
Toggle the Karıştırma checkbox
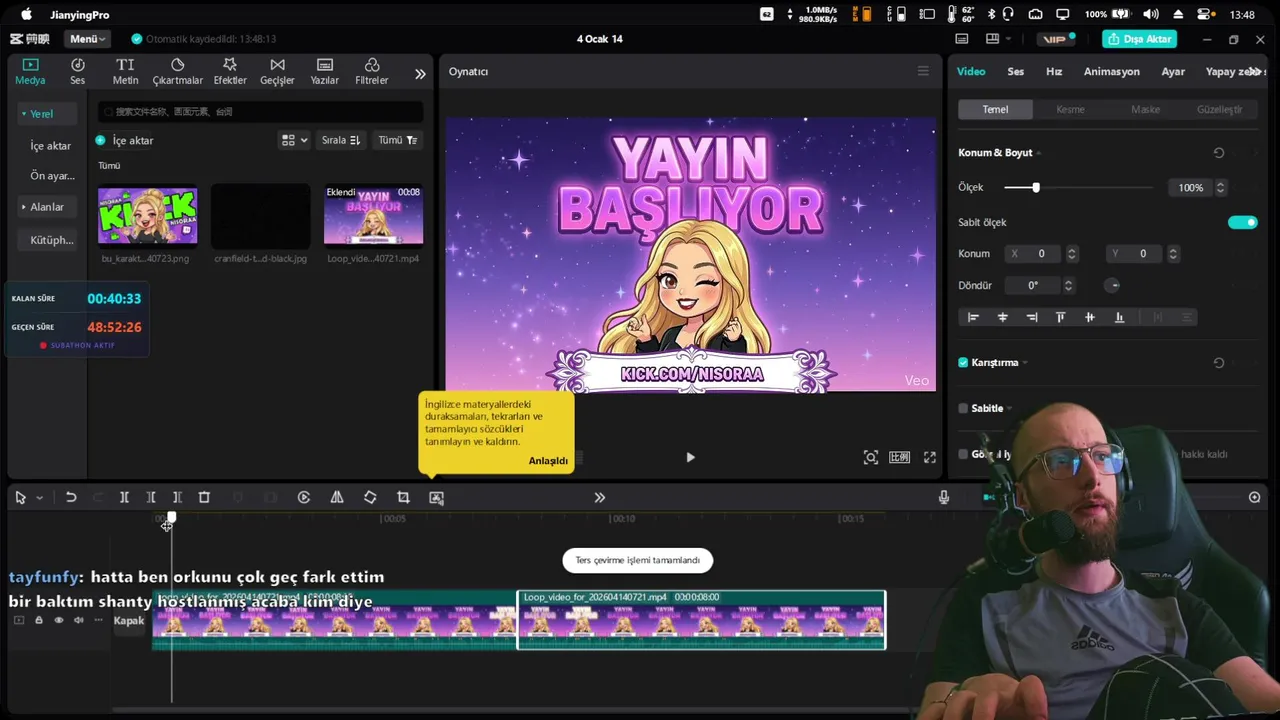(x=963, y=362)
